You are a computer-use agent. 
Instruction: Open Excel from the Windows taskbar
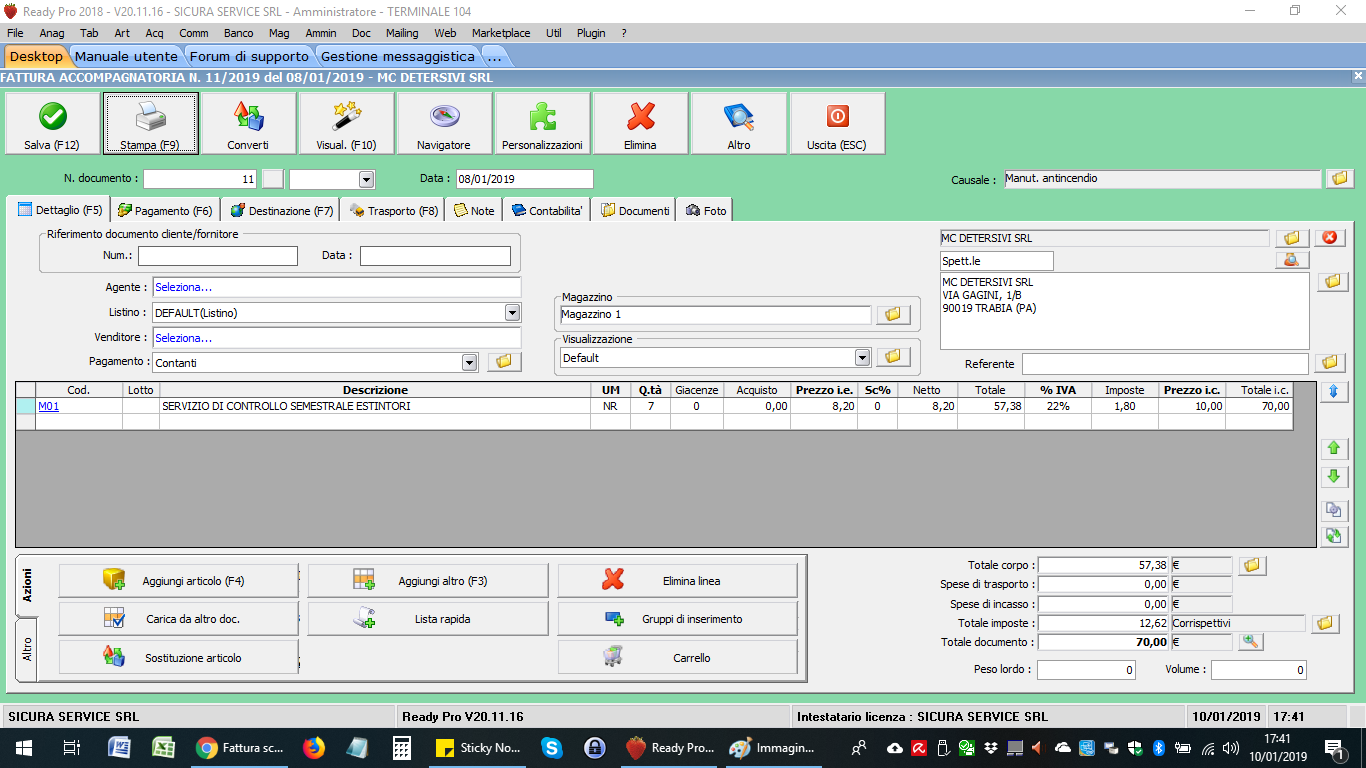click(x=164, y=747)
